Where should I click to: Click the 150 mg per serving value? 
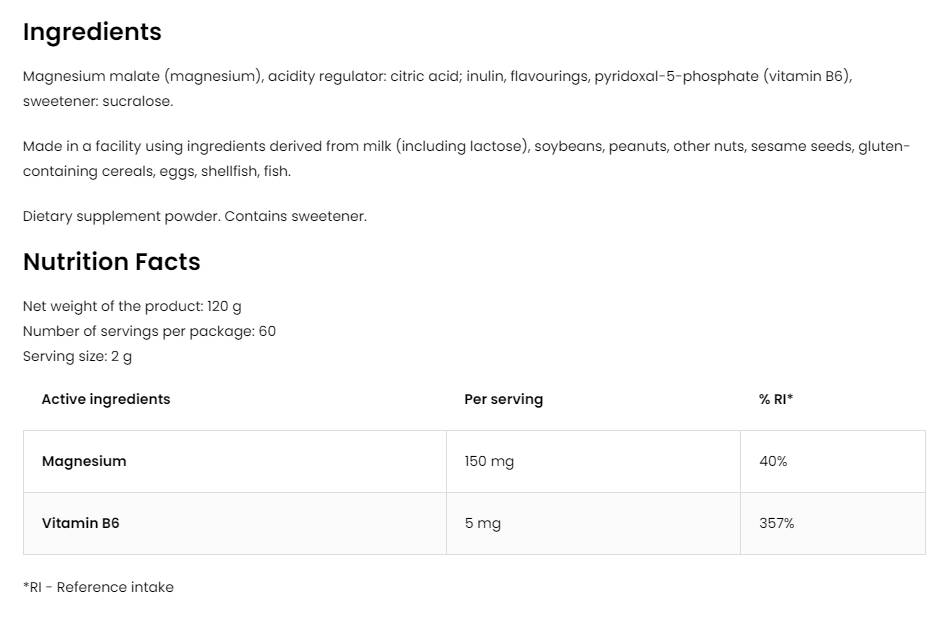coord(489,461)
